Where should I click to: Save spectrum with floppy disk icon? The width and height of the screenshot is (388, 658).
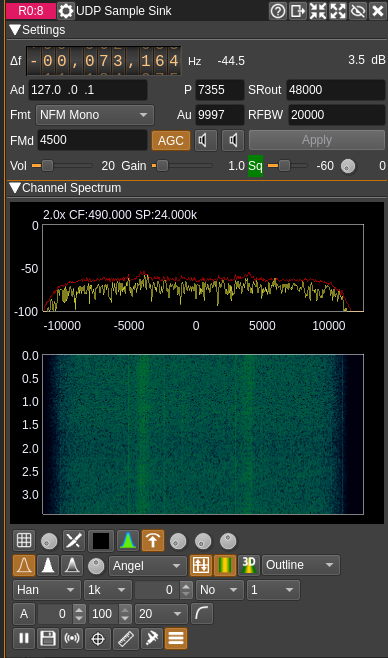[x=48, y=639]
